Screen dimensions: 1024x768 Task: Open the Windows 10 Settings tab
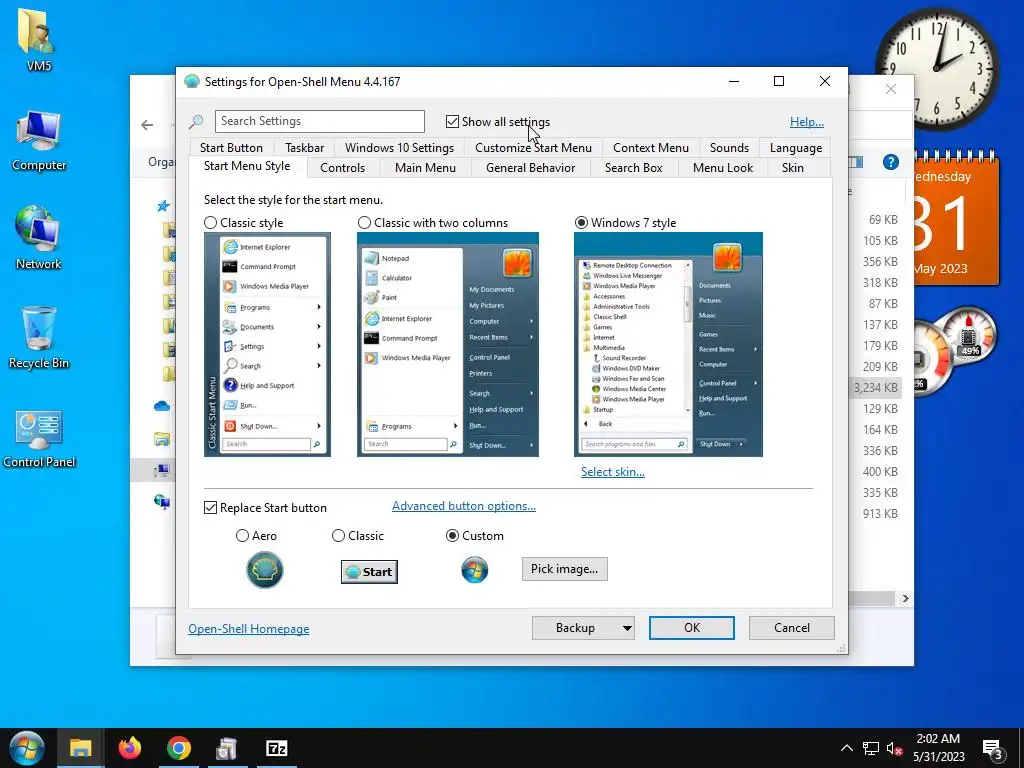coord(399,148)
